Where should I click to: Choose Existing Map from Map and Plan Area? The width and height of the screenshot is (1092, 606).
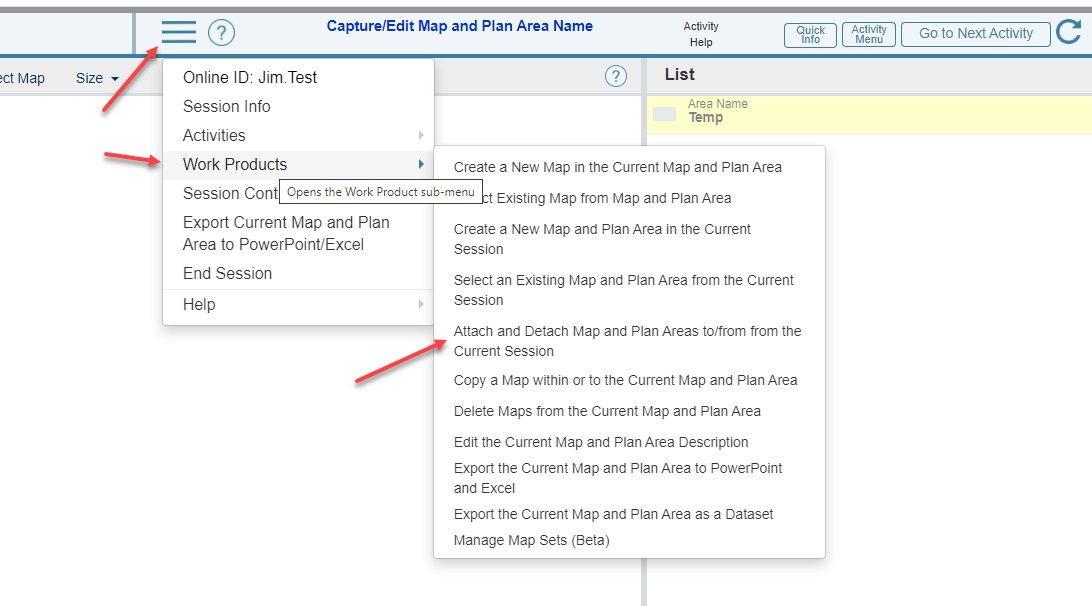tap(629, 199)
